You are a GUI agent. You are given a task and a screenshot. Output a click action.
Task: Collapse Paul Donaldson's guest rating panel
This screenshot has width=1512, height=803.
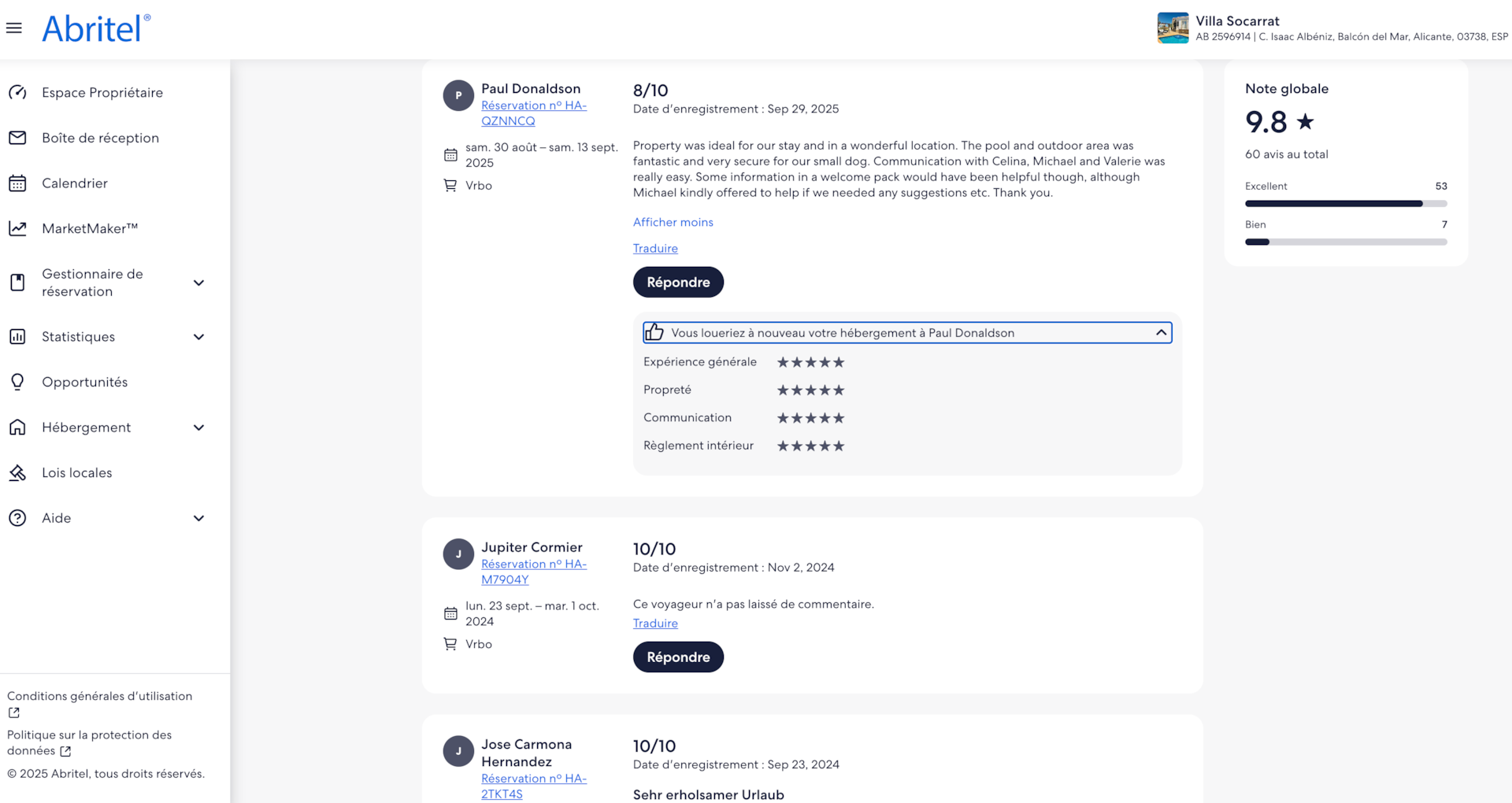tap(1161, 333)
